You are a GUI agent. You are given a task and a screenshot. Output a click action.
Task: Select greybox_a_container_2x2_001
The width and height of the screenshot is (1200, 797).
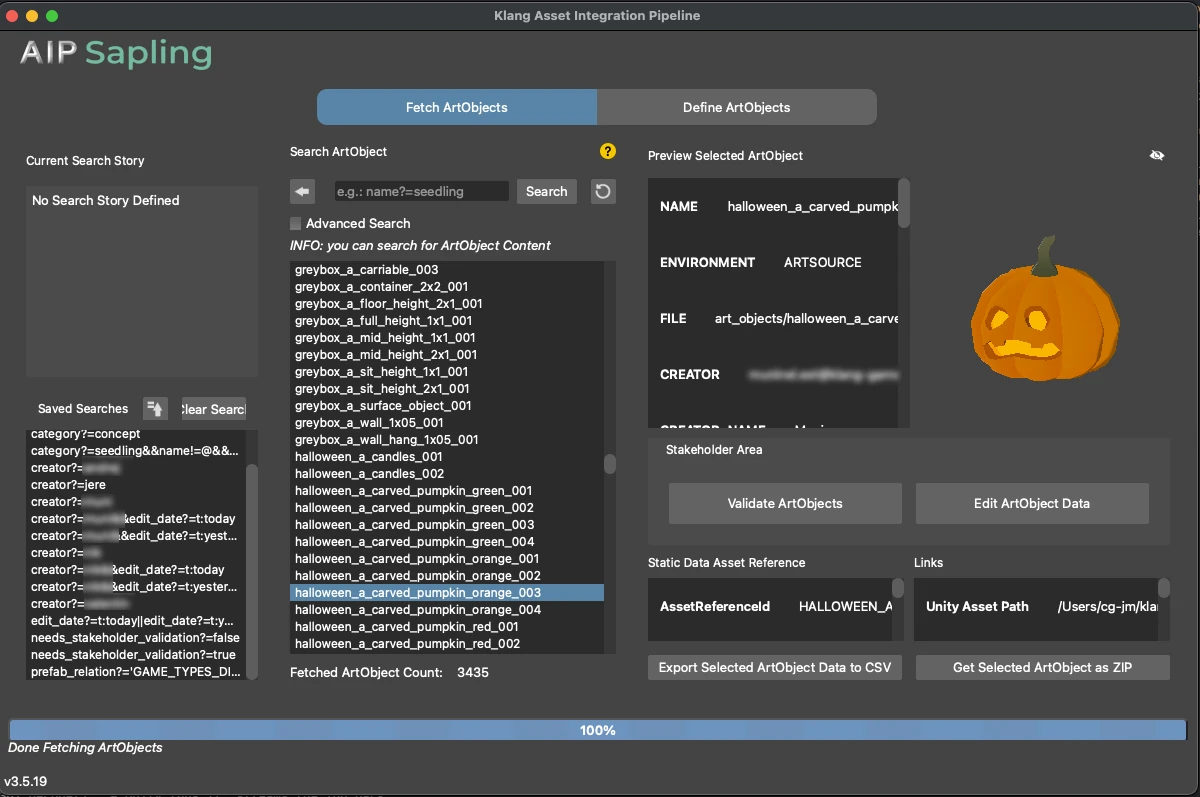coord(447,287)
